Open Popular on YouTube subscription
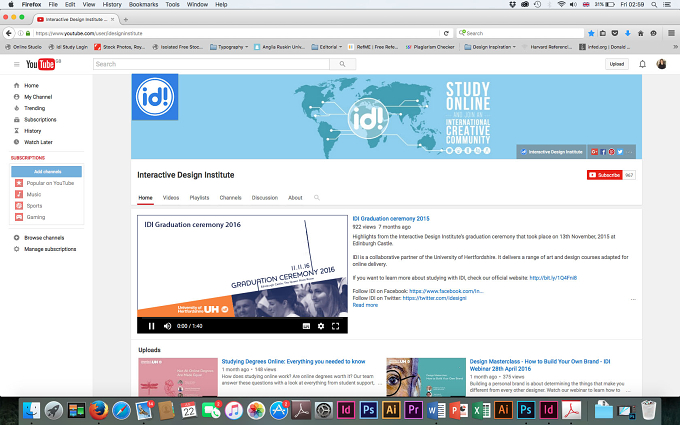The width and height of the screenshot is (680, 425). coord(50,183)
